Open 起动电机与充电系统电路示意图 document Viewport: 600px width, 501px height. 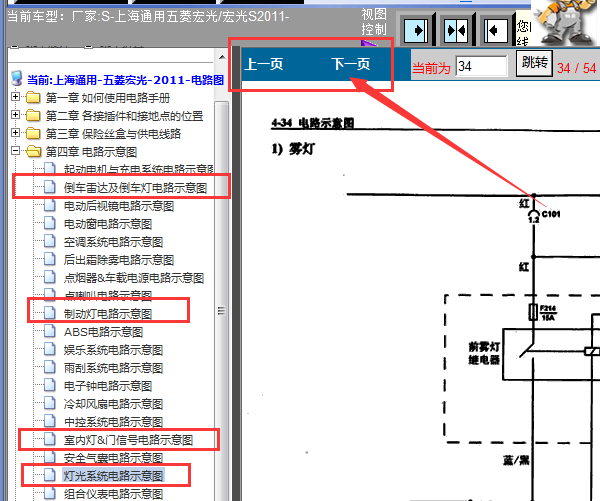pyautogui.click(x=139, y=170)
